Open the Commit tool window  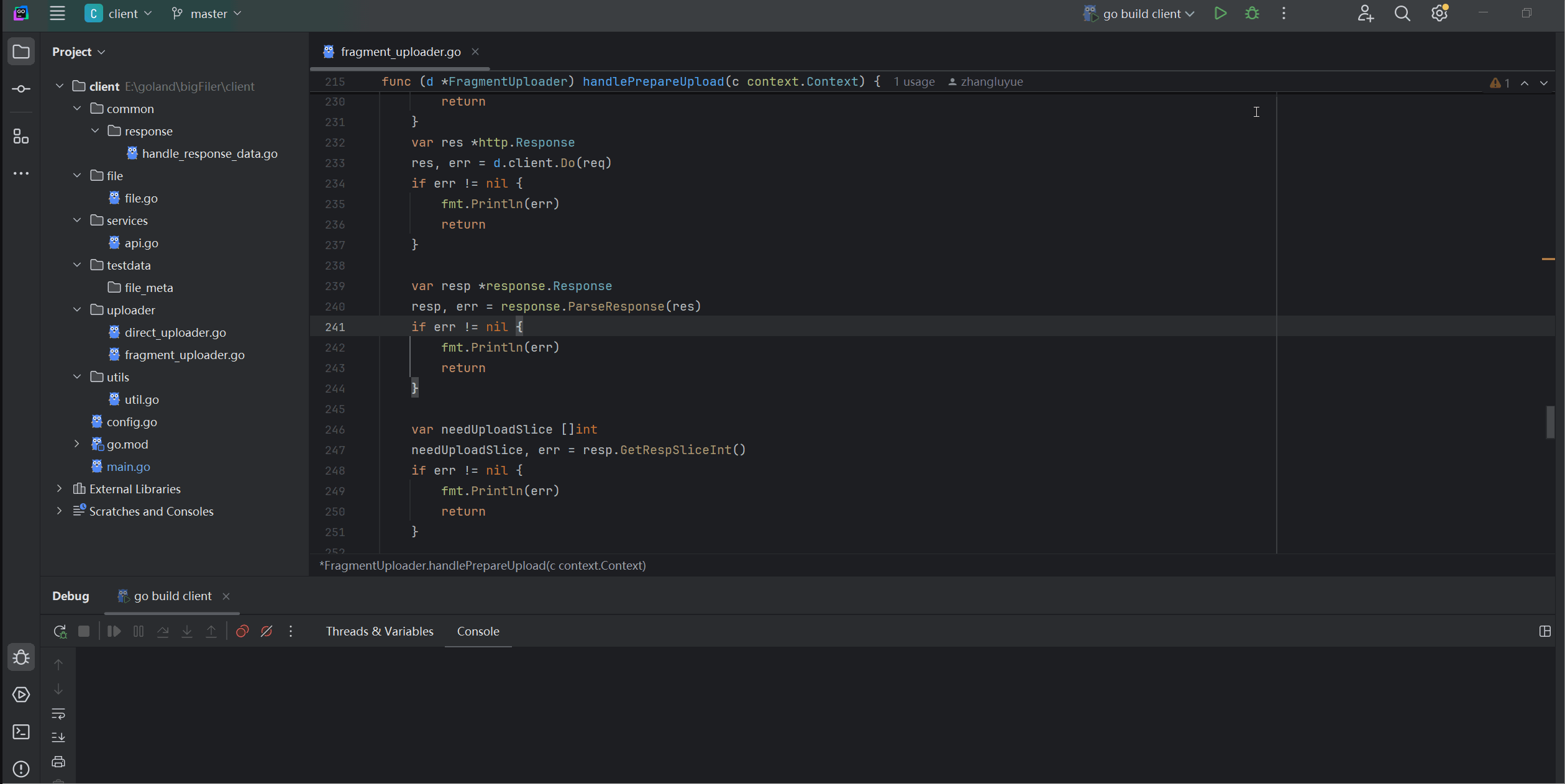point(21,89)
